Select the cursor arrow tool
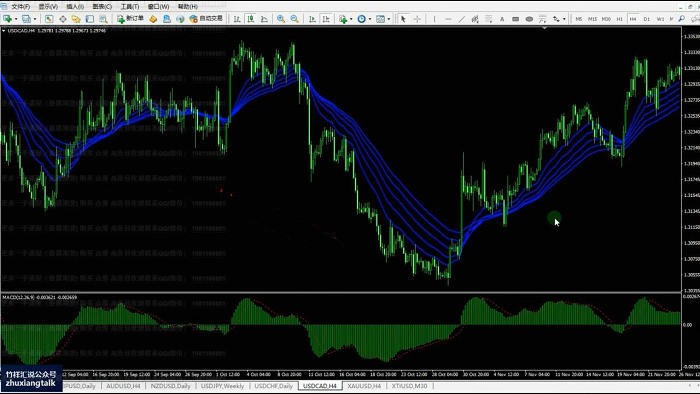 (x=403, y=19)
